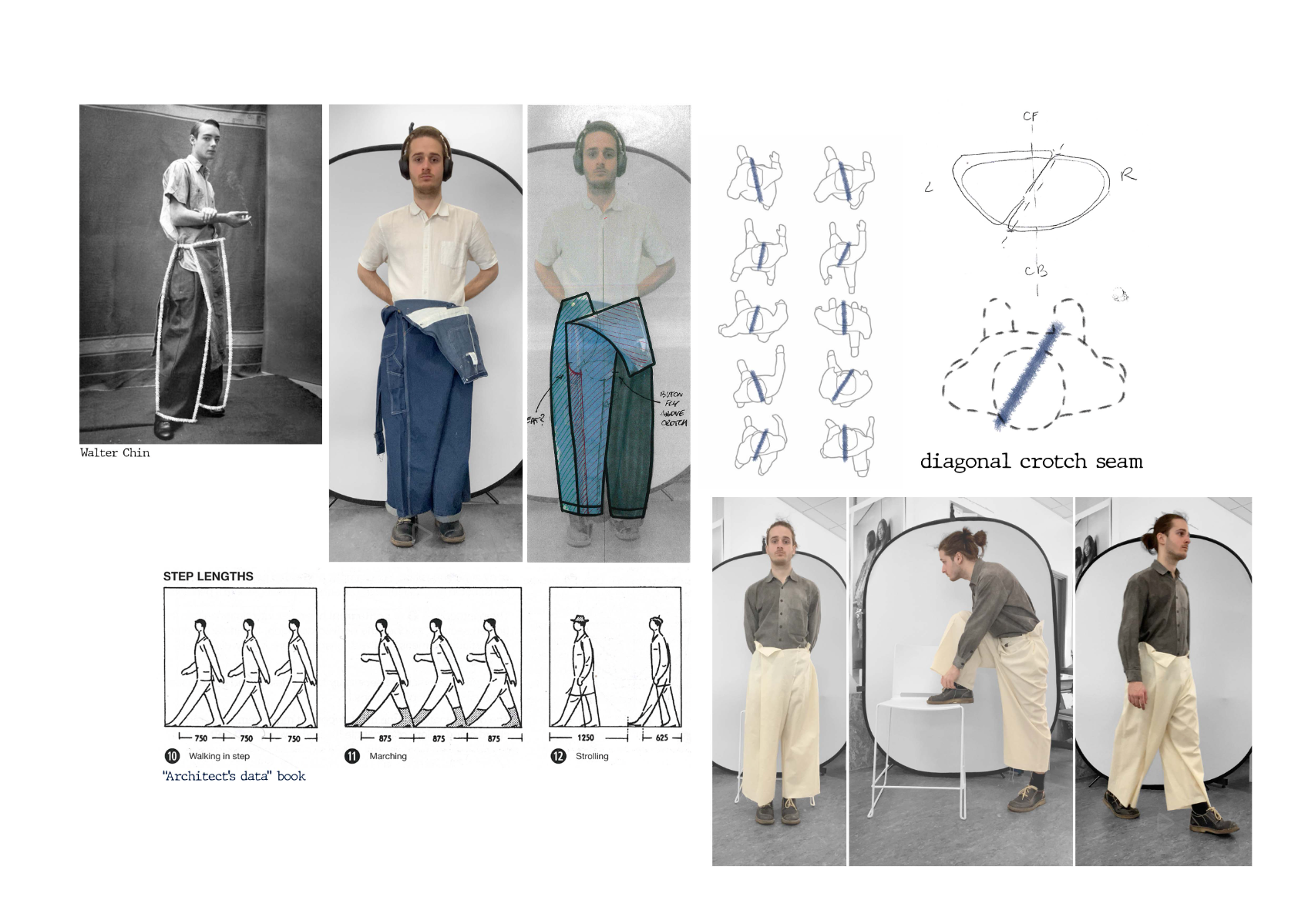Click the STEP LENGTHS heading
This screenshot has width=1308, height=924.
(208, 576)
